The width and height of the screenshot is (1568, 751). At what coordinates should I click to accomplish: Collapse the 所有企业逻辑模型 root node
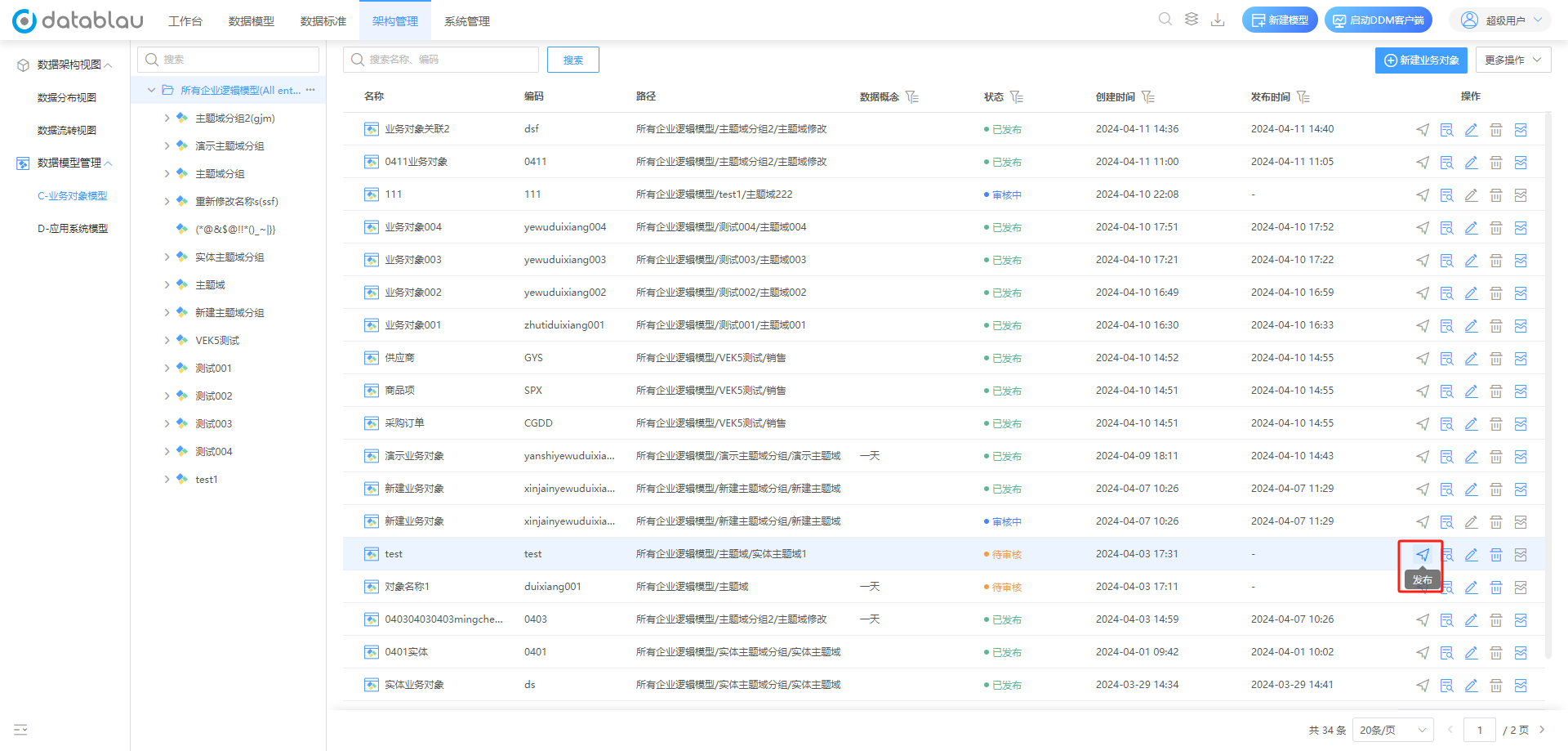coord(151,91)
